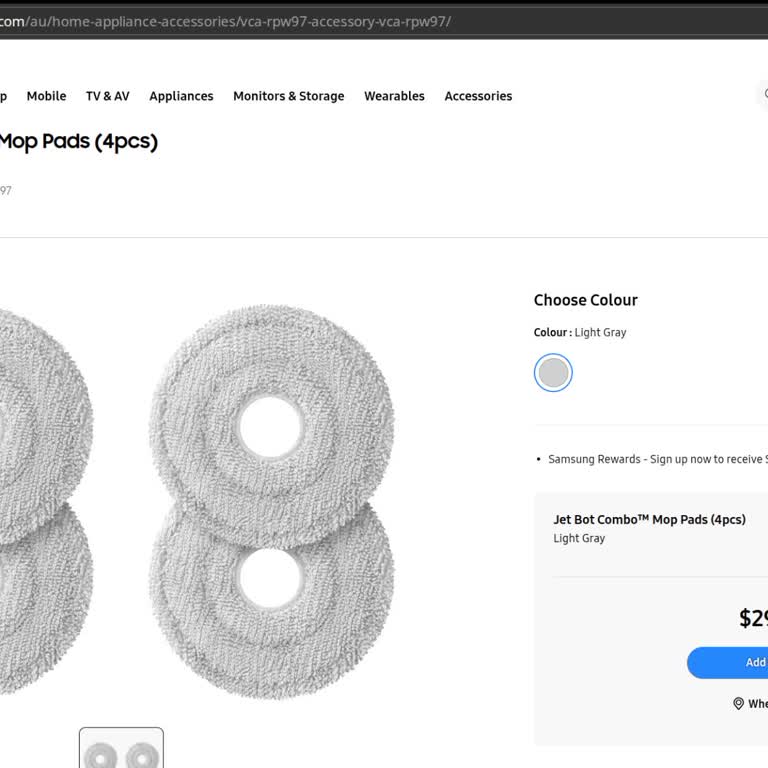
Task: Open the Appliances menu
Action: pyautogui.click(x=181, y=96)
